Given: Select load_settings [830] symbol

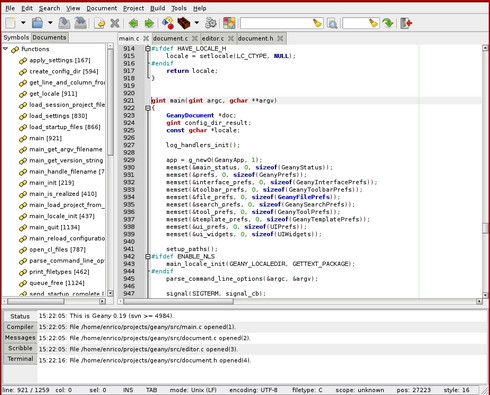Looking at the screenshot, I should coord(58,116).
